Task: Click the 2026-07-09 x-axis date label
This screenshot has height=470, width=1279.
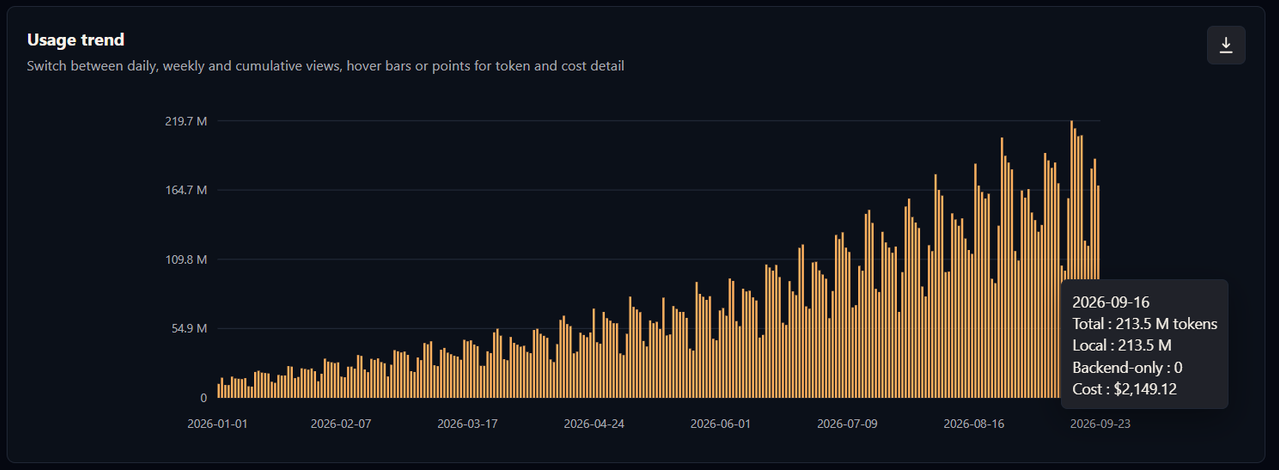Action: 847,424
